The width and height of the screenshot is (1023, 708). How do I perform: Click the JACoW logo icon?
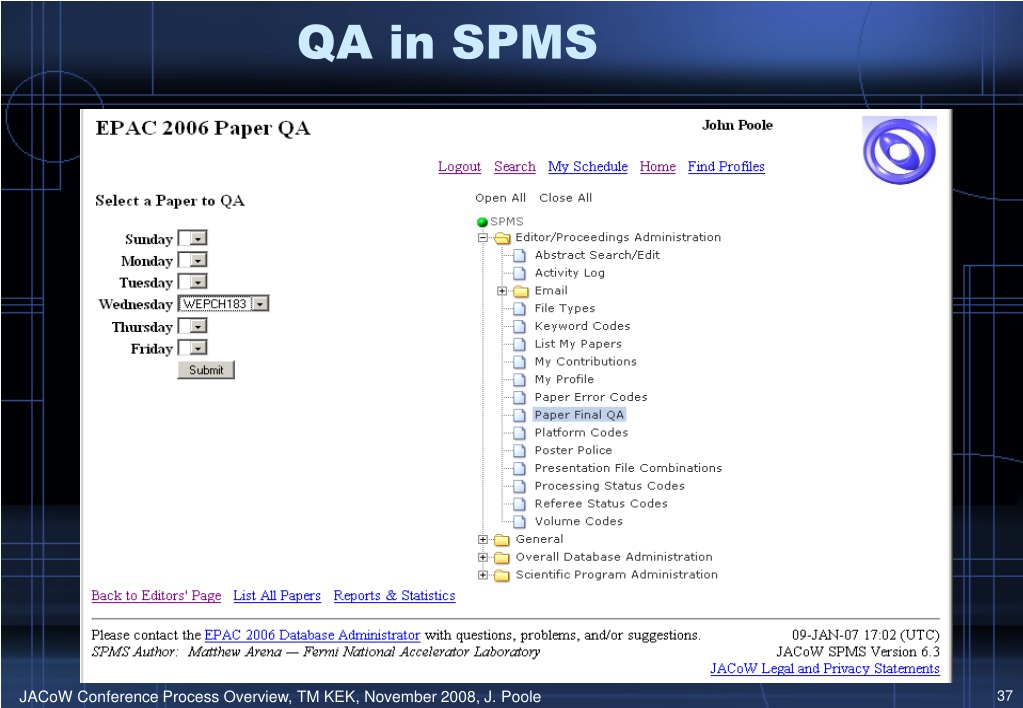click(x=899, y=151)
